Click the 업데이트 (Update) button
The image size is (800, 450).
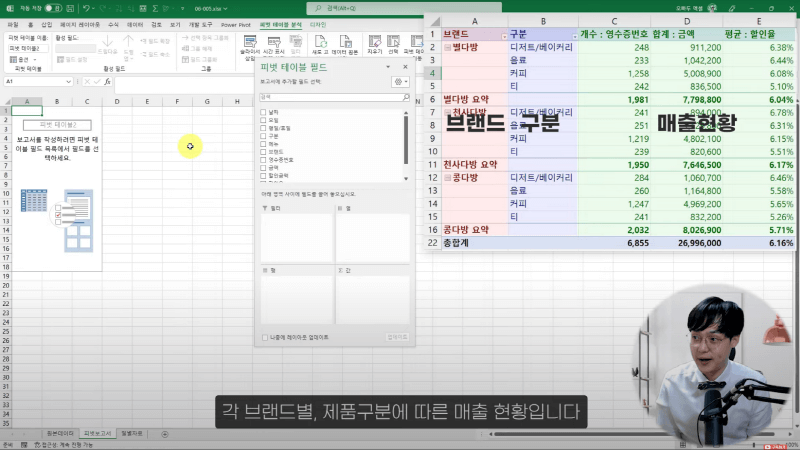click(x=397, y=337)
